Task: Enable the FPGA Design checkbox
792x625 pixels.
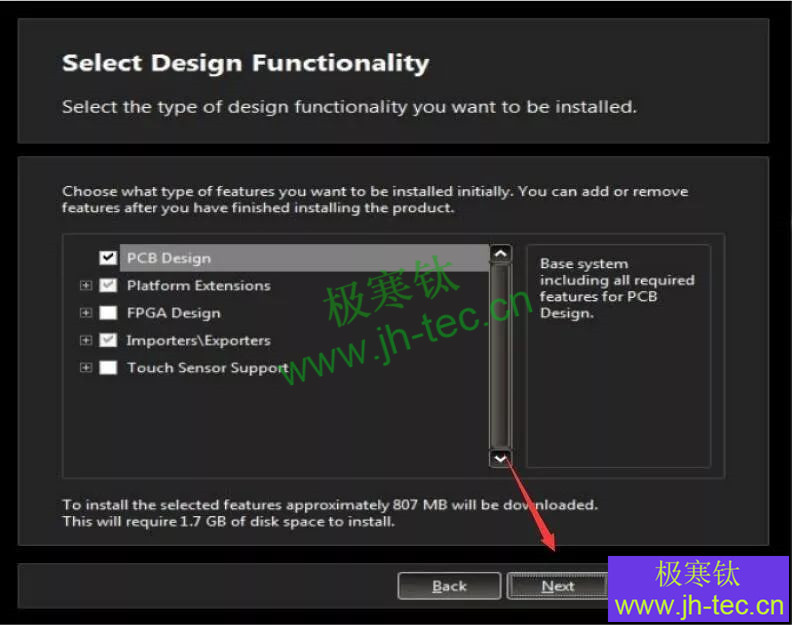Action: click(108, 313)
